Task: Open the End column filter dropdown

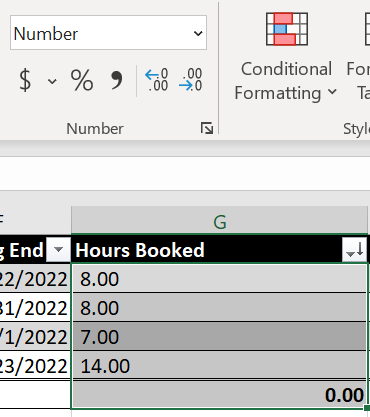Action: pyautogui.click(x=58, y=249)
